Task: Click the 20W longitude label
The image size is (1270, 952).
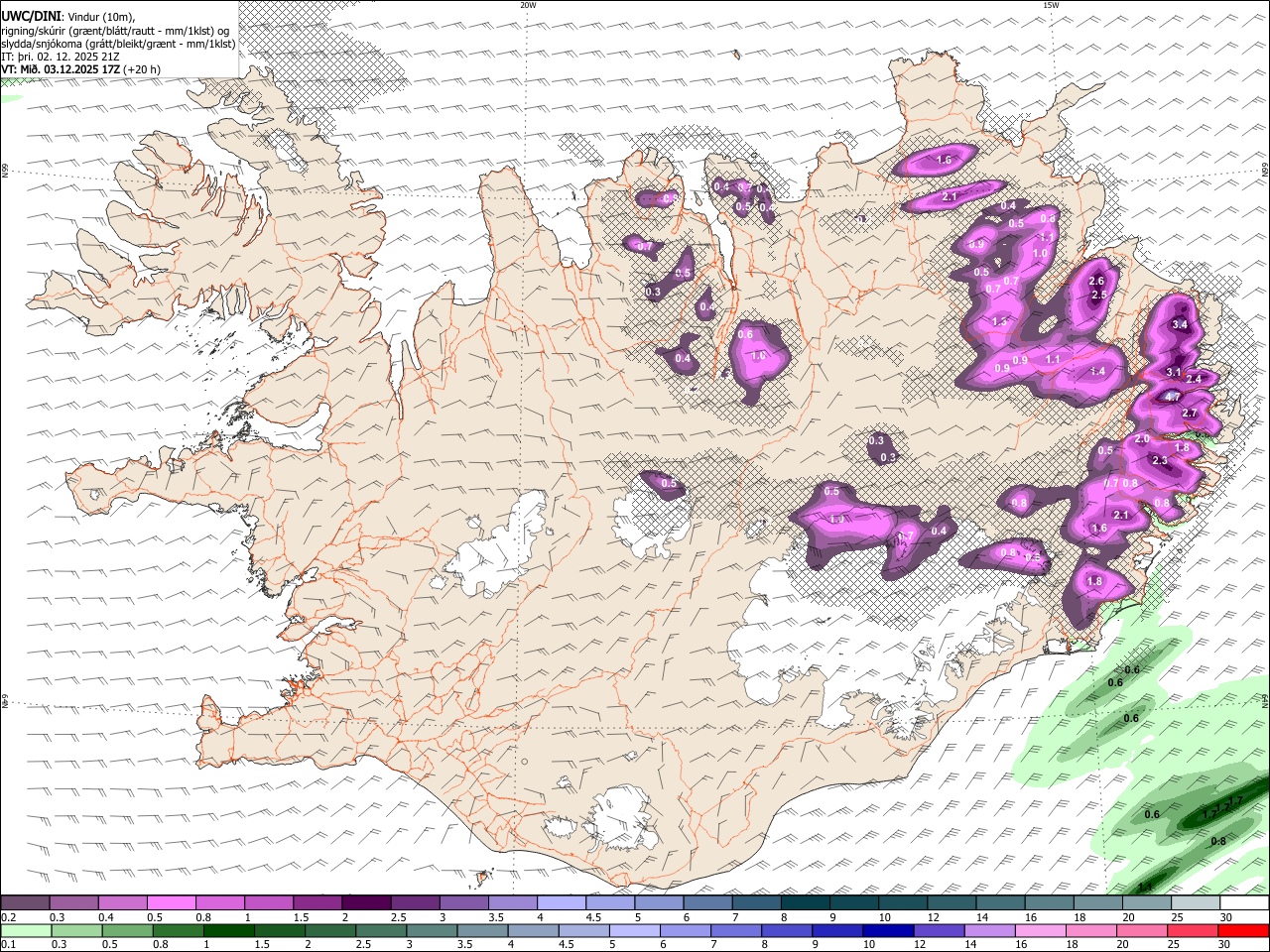Action: coord(528,5)
